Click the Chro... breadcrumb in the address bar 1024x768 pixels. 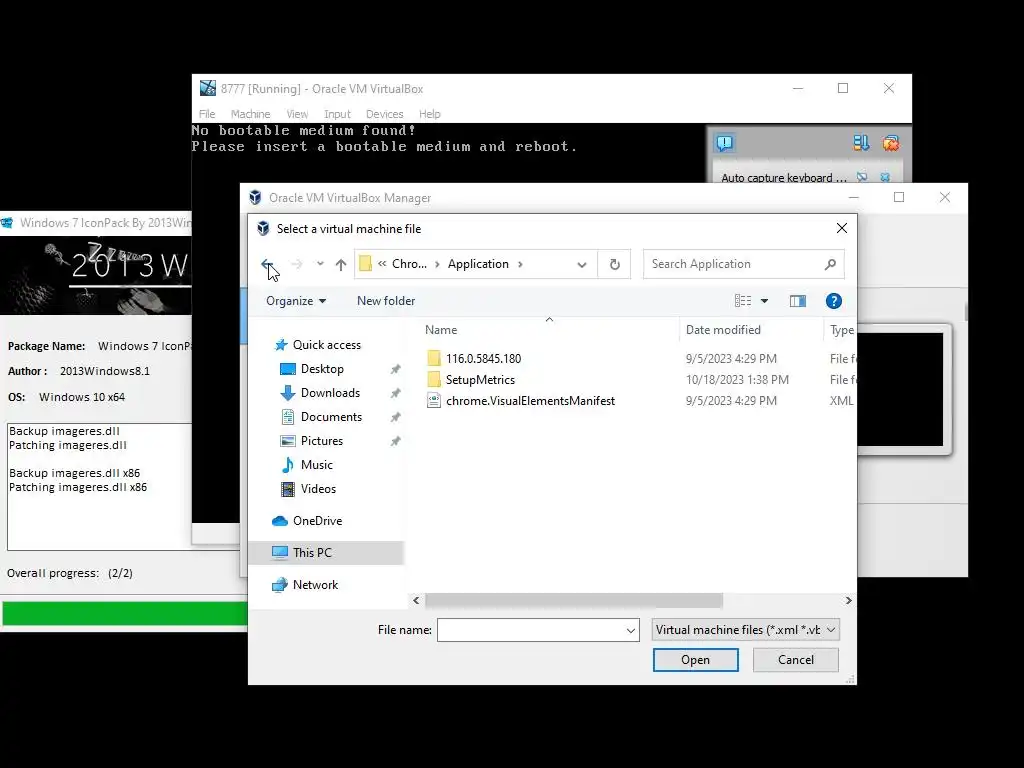pos(409,264)
